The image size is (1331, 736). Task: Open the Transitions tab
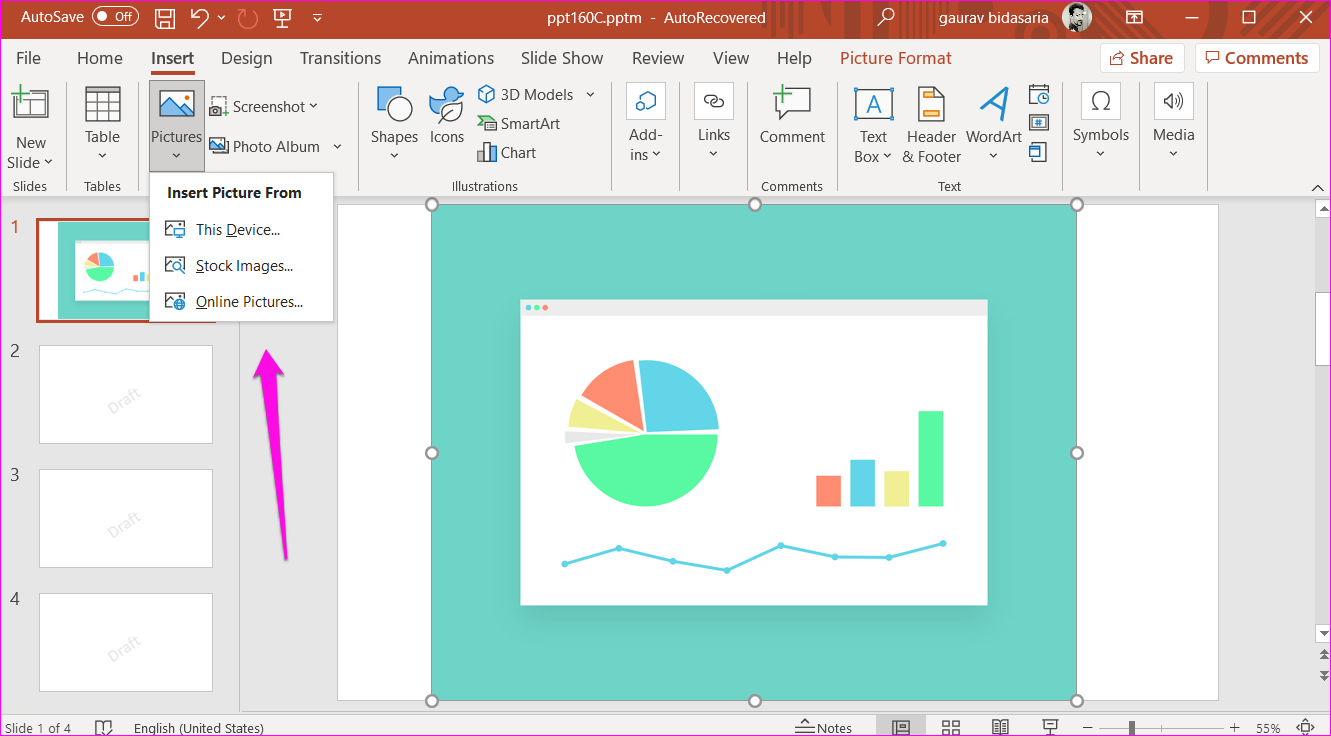click(x=340, y=58)
